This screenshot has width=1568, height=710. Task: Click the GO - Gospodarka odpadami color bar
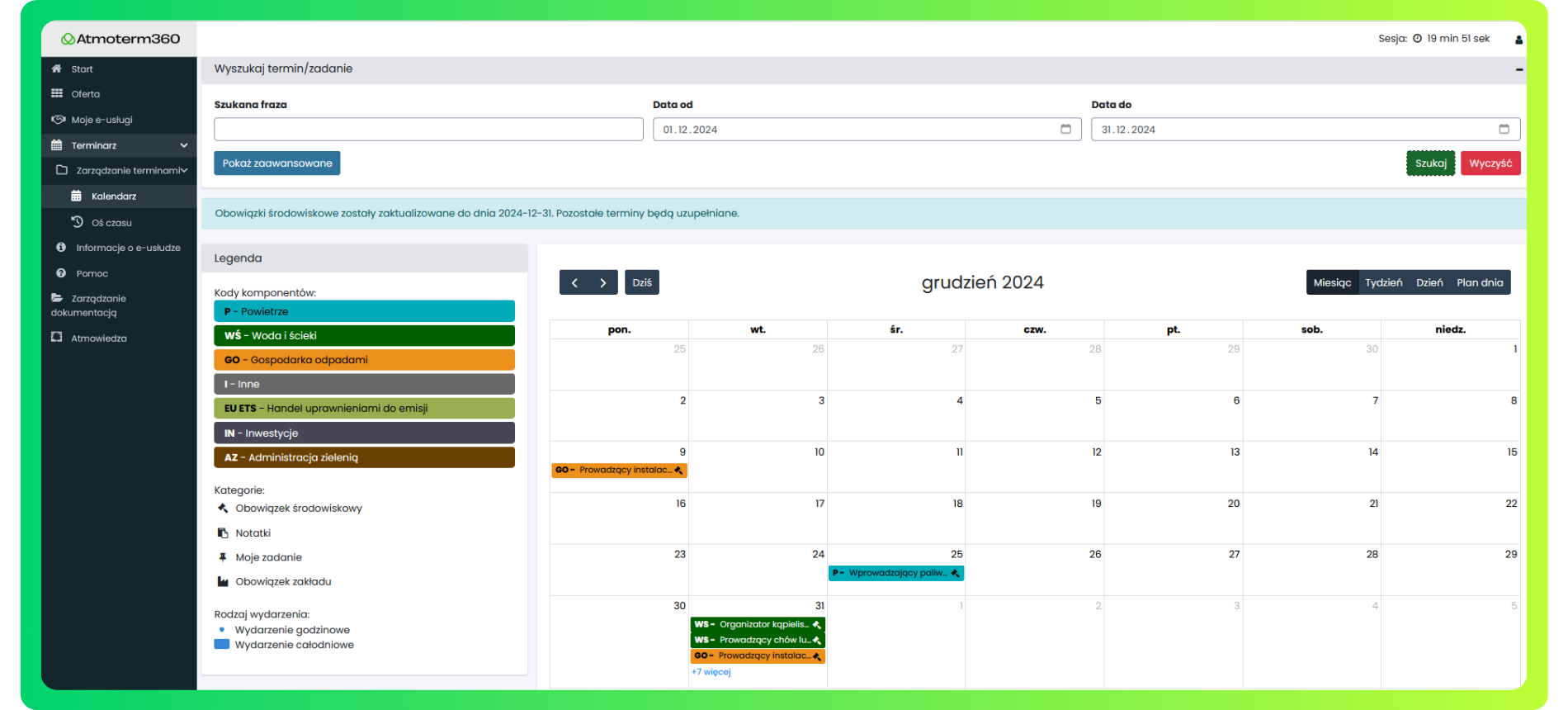tap(364, 360)
